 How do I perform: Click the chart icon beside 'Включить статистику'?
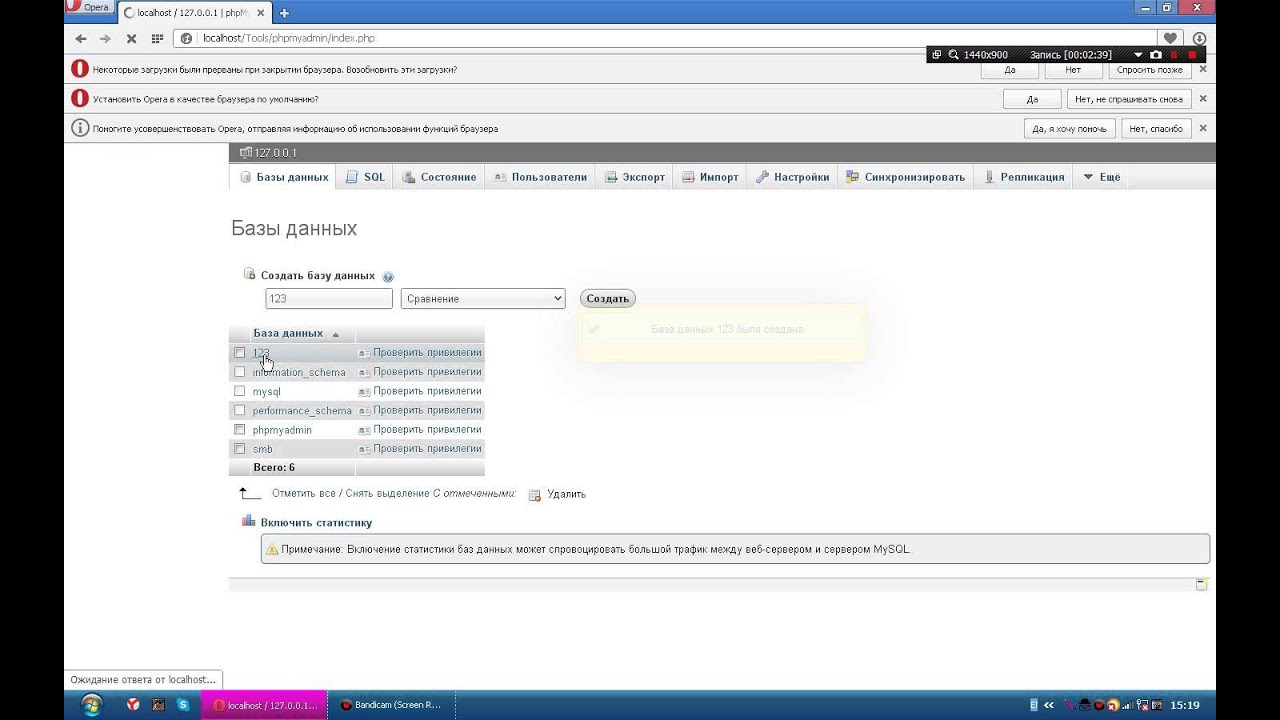click(x=249, y=521)
